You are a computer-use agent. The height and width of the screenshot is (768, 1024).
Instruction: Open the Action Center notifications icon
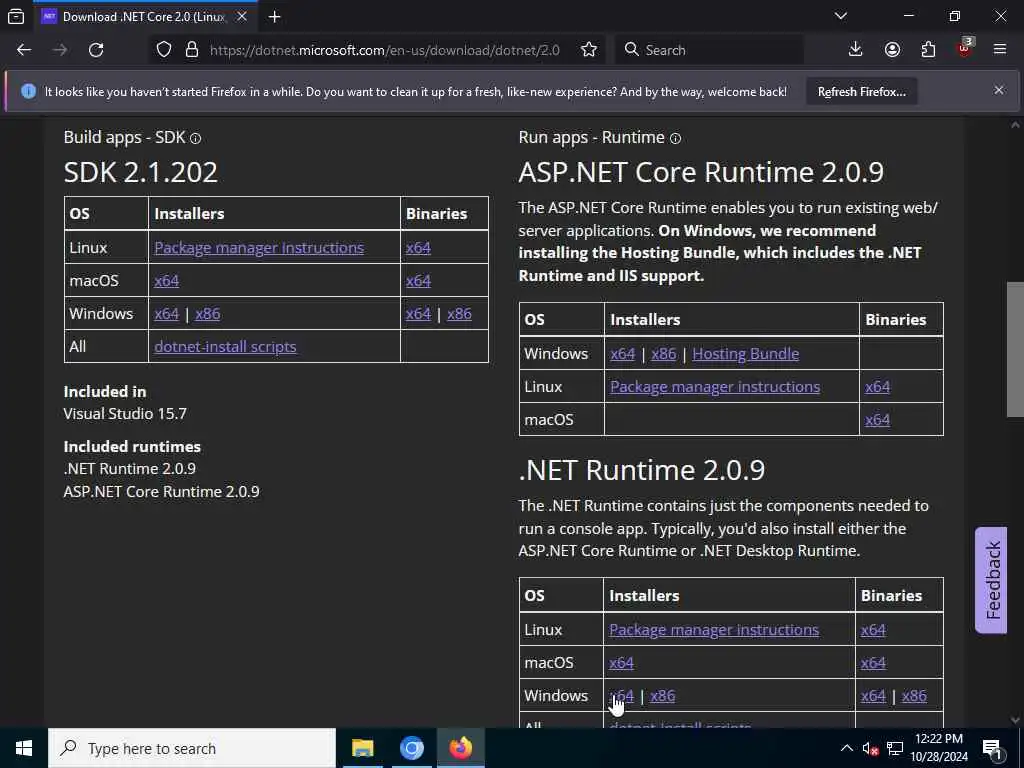[x=993, y=748]
